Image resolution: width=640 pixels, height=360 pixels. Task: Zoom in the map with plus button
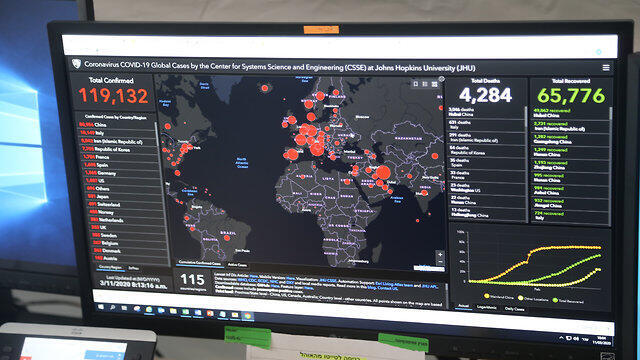point(440,255)
